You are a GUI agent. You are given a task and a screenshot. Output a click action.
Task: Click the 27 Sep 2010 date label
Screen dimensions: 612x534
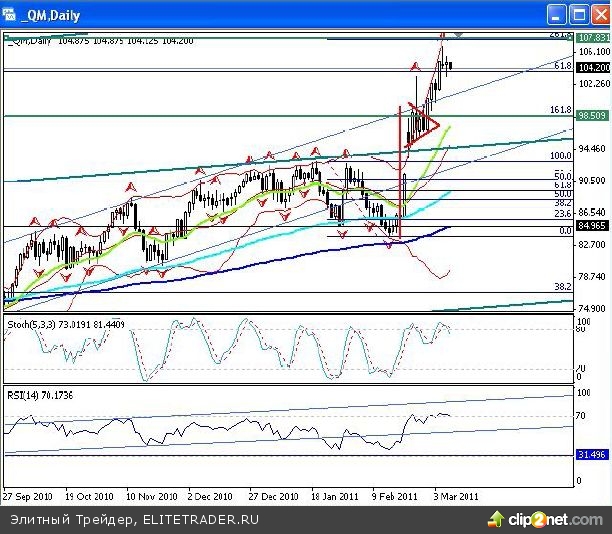pos(28,495)
